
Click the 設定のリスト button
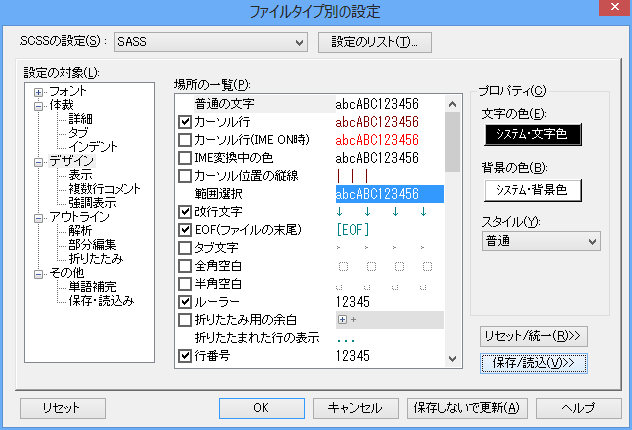374,42
